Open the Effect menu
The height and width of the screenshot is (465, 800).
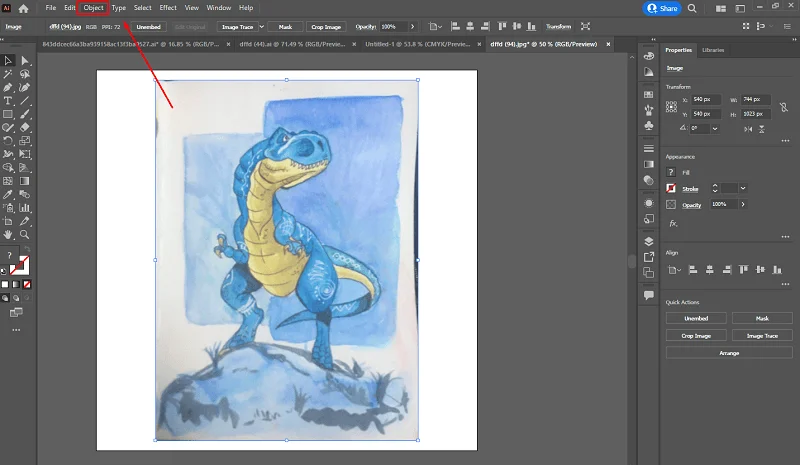tap(168, 8)
